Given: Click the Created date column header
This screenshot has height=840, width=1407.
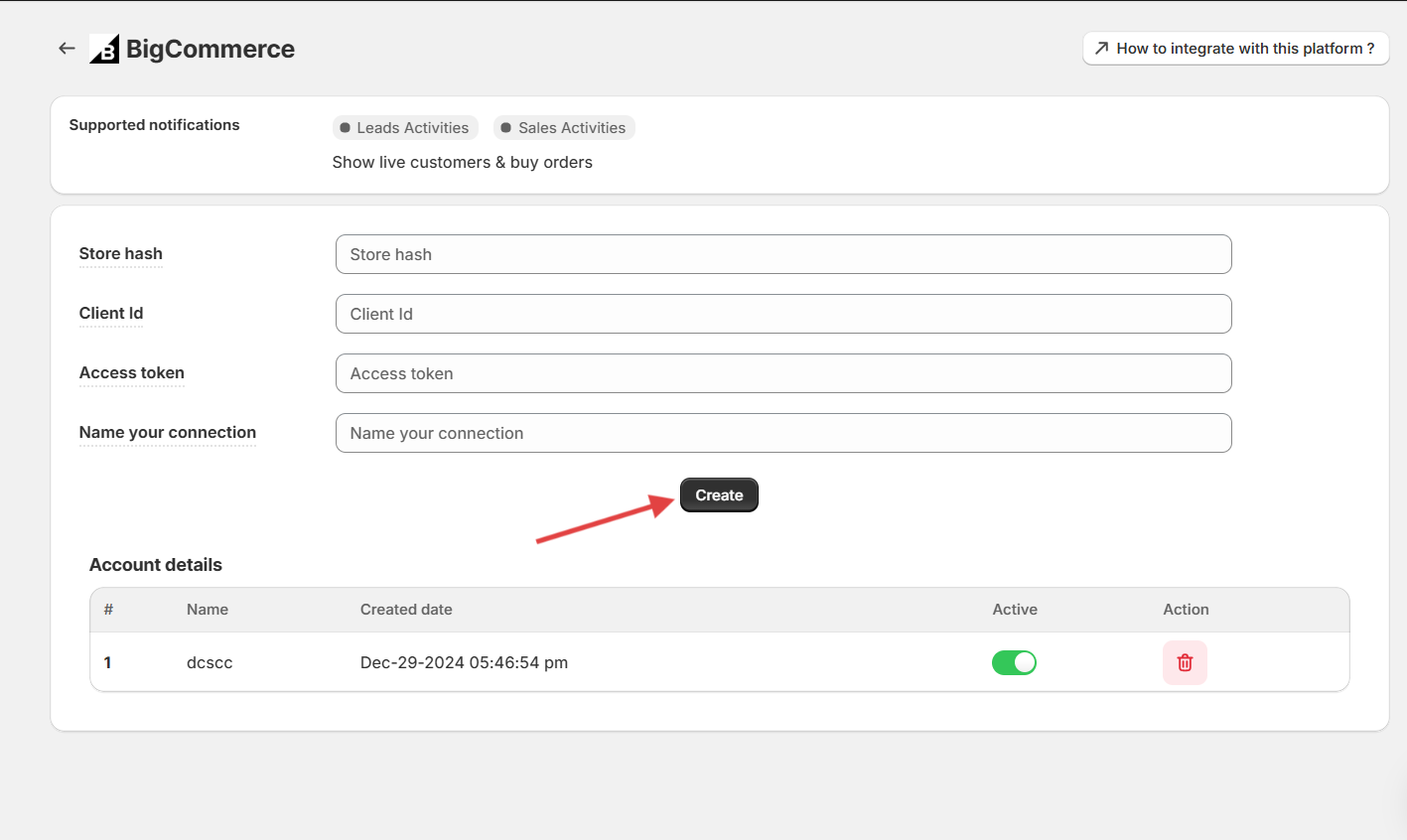Looking at the screenshot, I should coord(406,610).
